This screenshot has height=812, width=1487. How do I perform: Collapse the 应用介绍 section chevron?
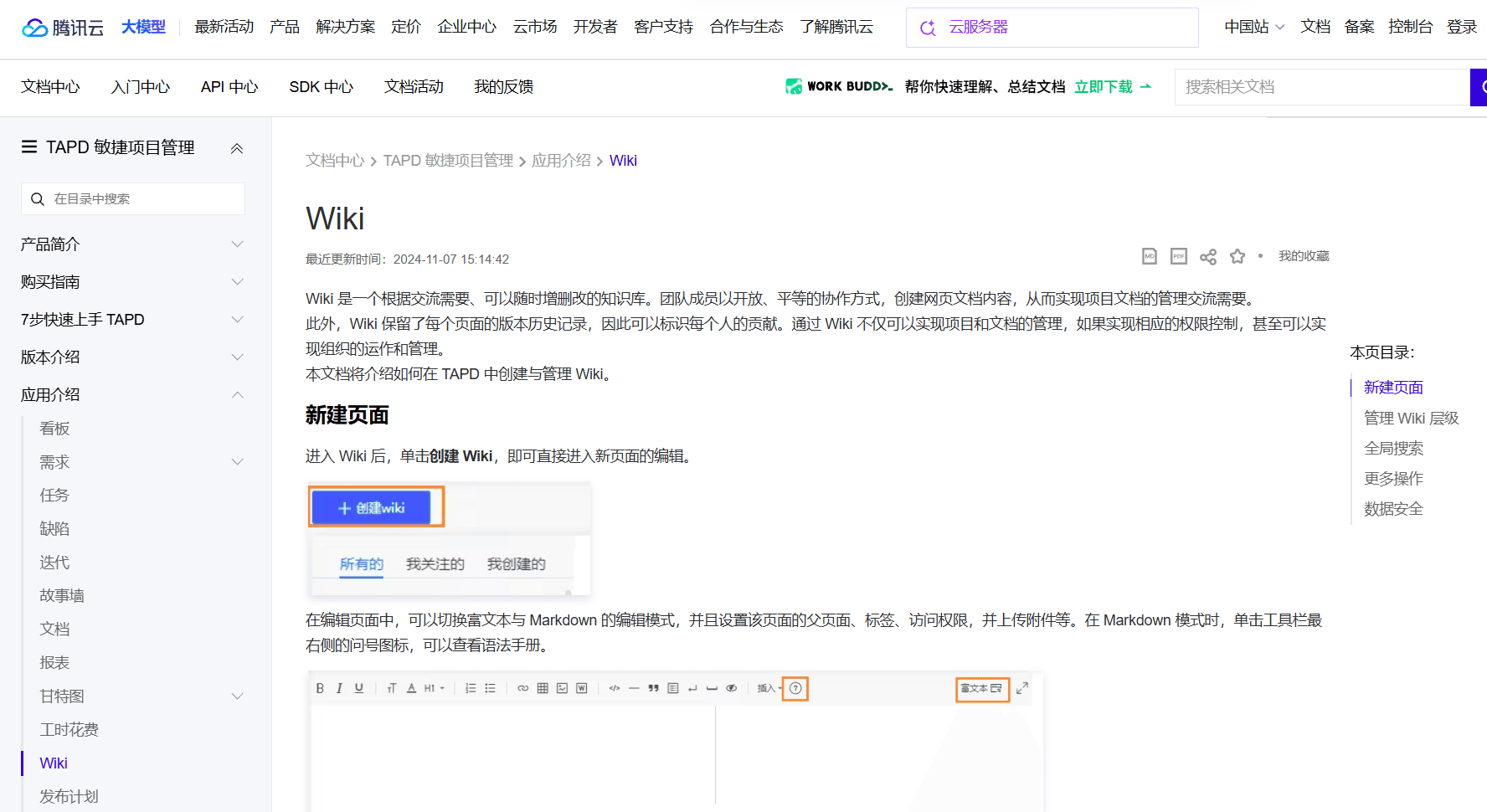(238, 395)
